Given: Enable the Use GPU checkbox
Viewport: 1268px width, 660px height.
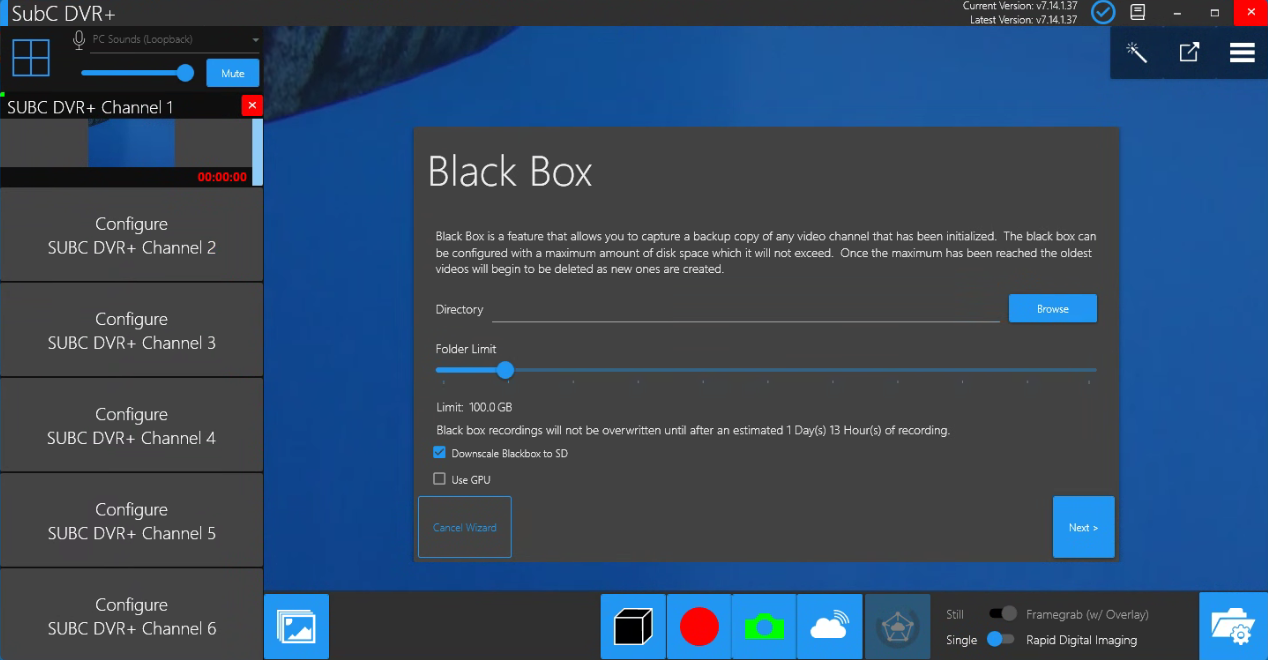Looking at the screenshot, I should [439, 479].
